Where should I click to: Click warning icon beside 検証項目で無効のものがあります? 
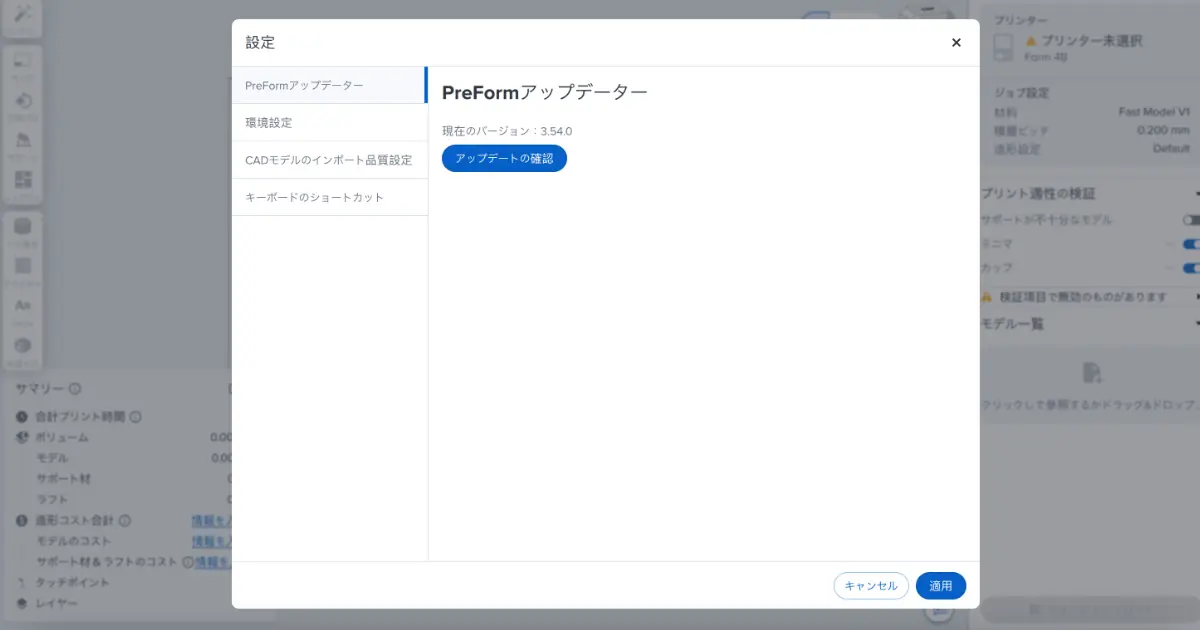(x=987, y=297)
